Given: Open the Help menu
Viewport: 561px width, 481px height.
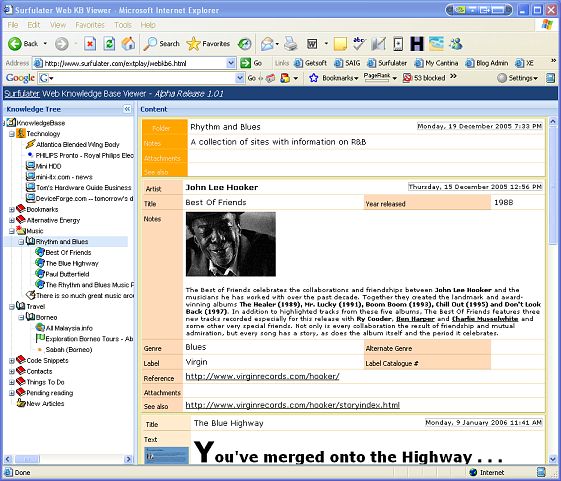Looking at the screenshot, I should [x=148, y=25].
